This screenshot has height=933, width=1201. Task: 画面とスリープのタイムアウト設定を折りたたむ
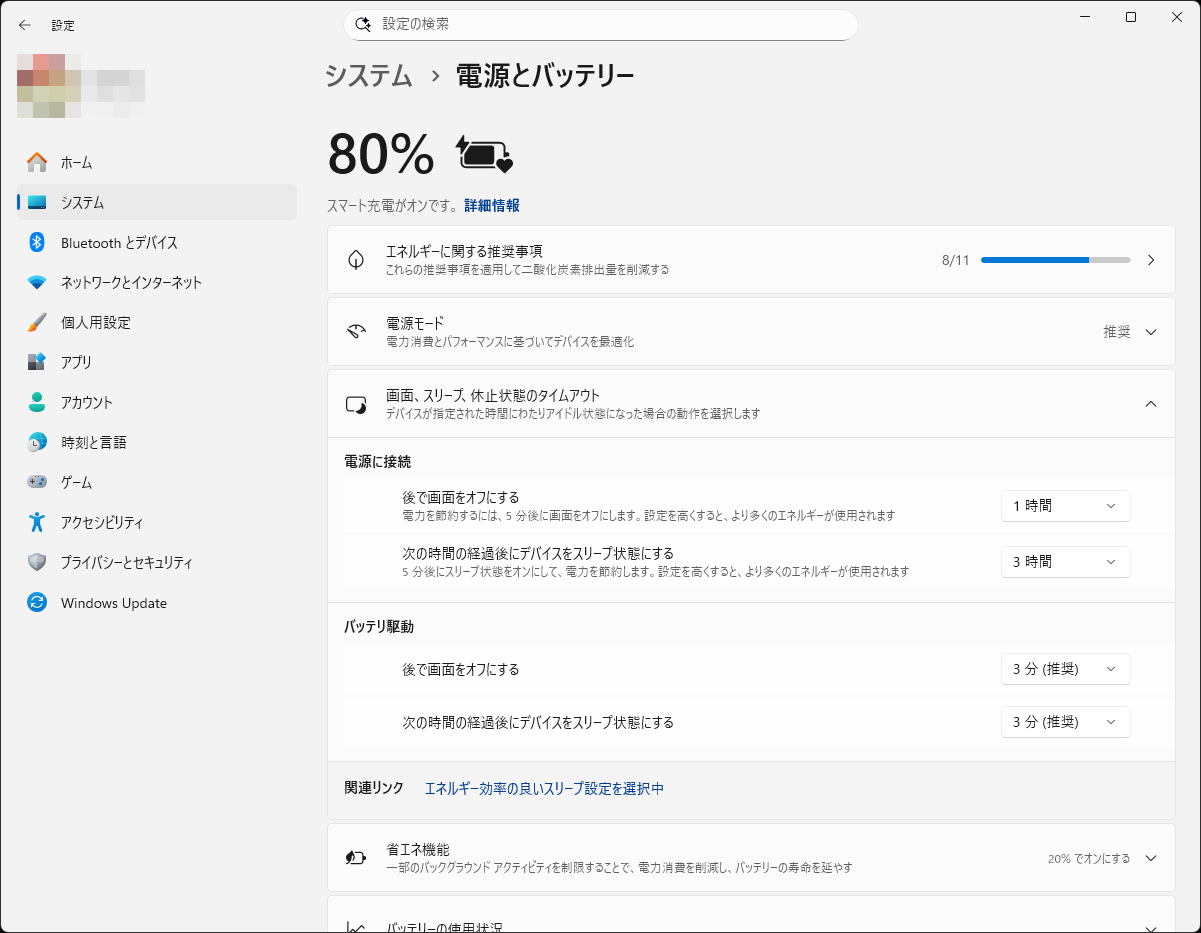point(1150,404)
